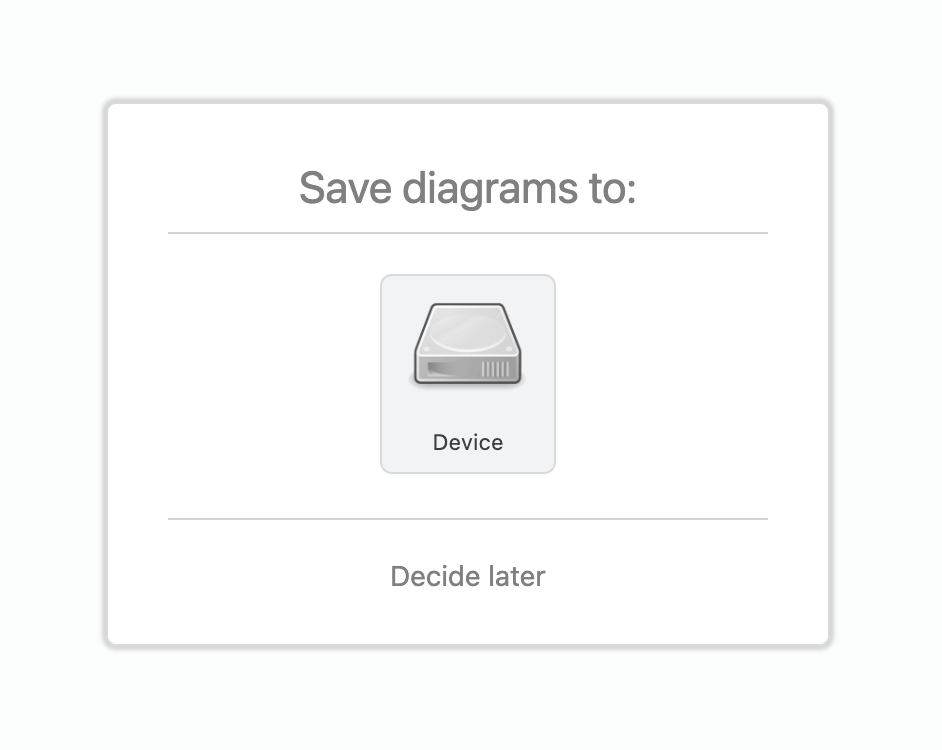Click the rounded Device option card

[x=468, y=374]
